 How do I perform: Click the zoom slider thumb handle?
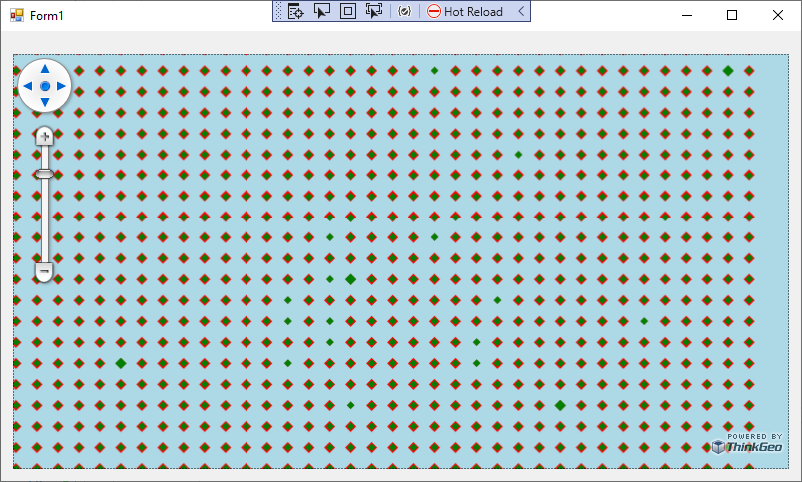(44, 174)
